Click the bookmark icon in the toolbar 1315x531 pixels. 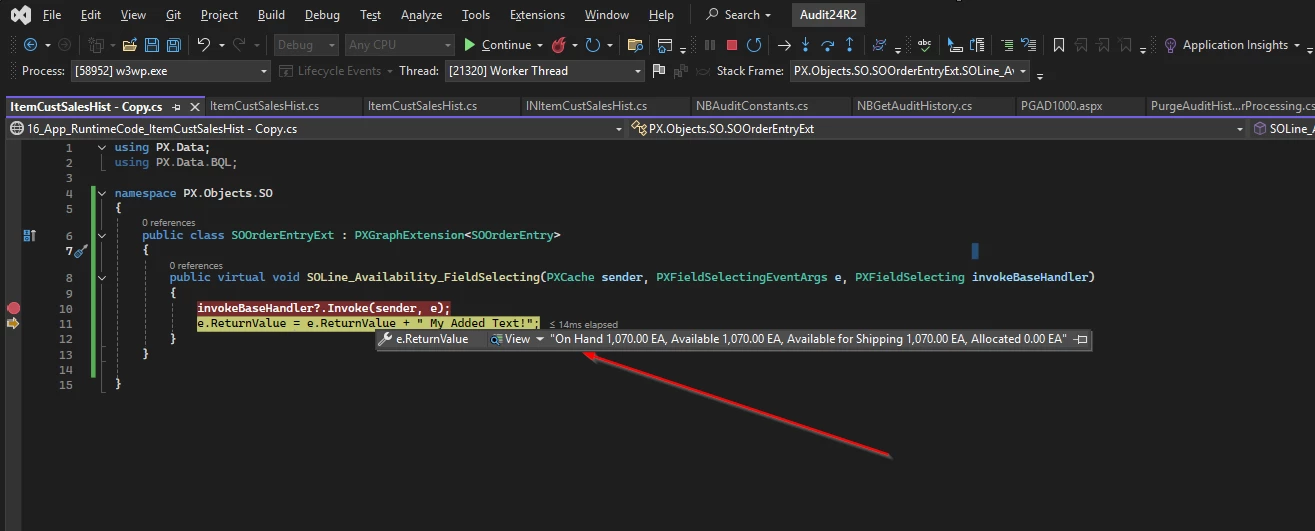1059,45
